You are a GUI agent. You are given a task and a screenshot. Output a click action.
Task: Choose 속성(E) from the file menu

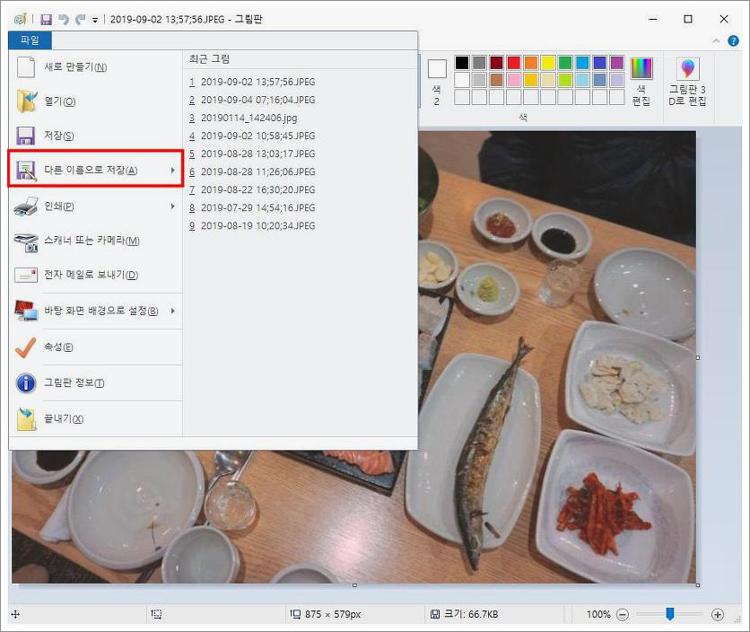point(96,347)
